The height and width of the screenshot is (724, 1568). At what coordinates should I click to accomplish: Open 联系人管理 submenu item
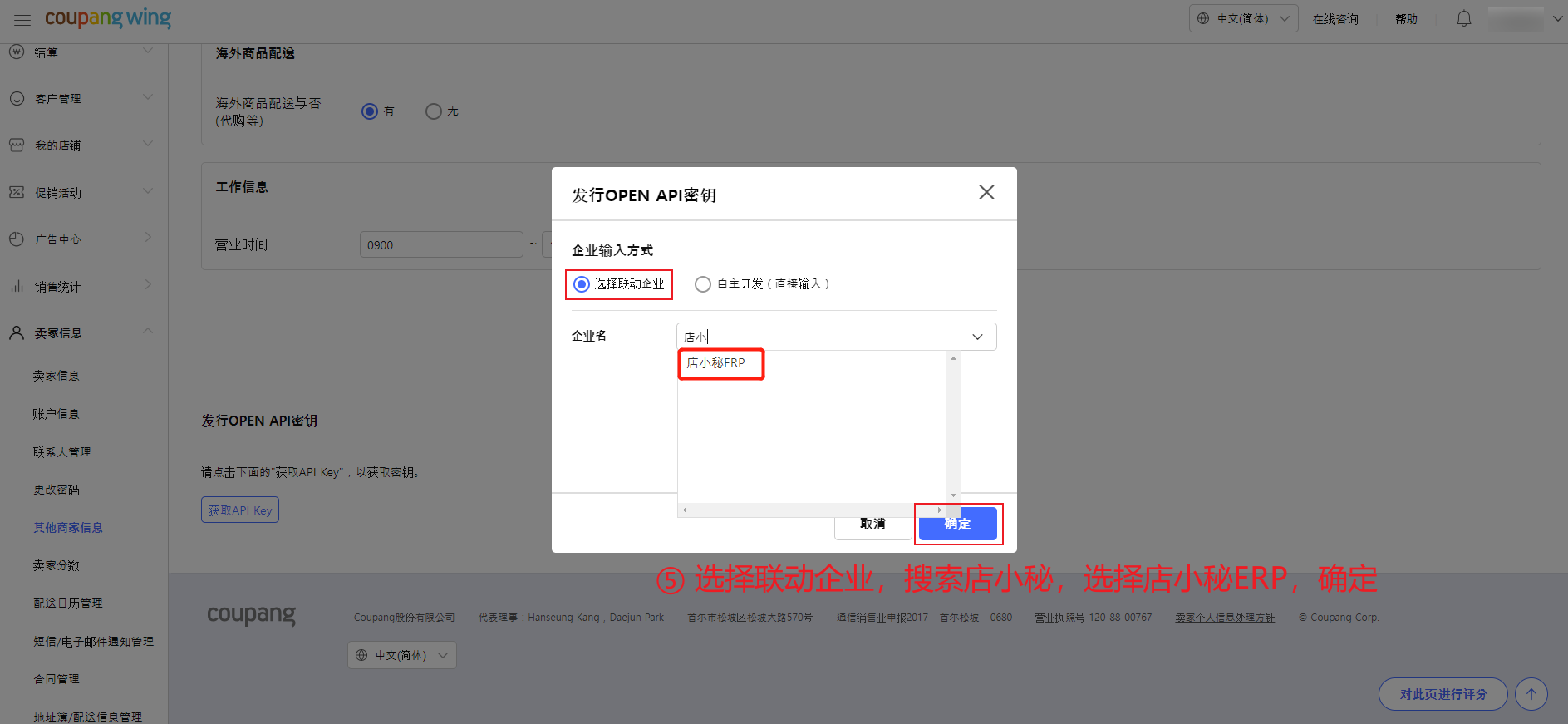tap(62, 452)
